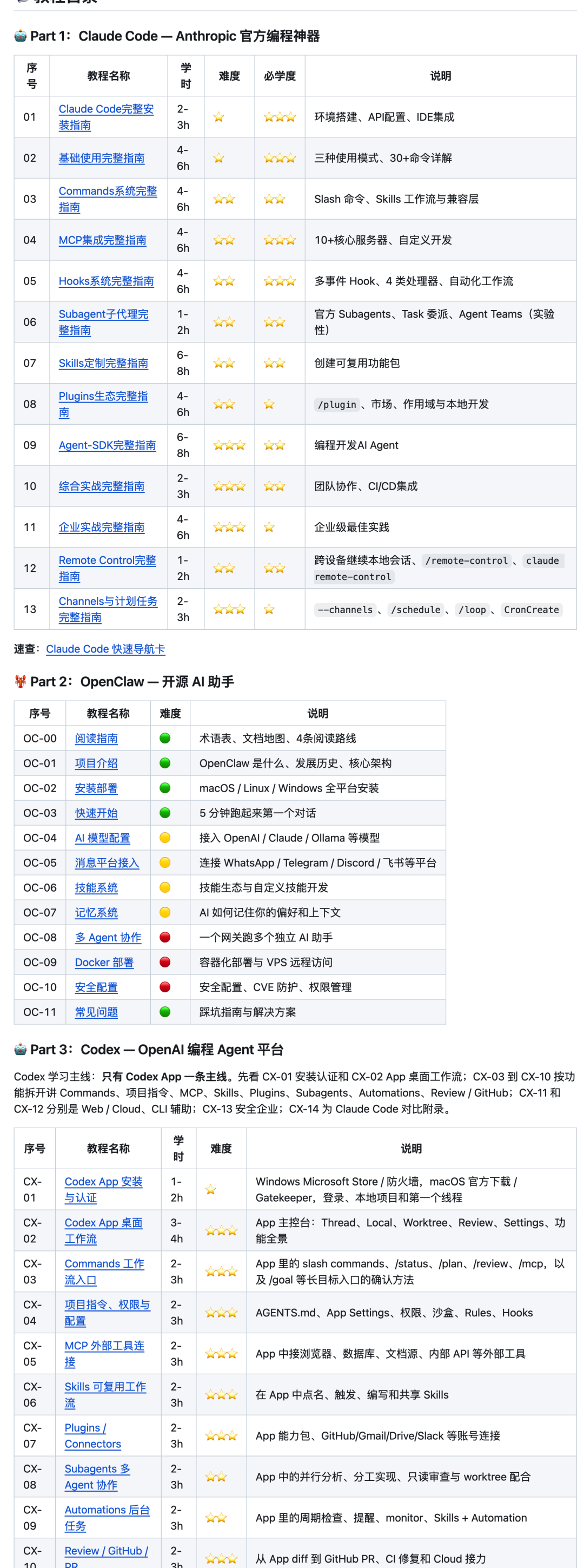
Task: Open the Claude Code完整安装指南 link
Action: pyautogui.click(x=106, y=117)
